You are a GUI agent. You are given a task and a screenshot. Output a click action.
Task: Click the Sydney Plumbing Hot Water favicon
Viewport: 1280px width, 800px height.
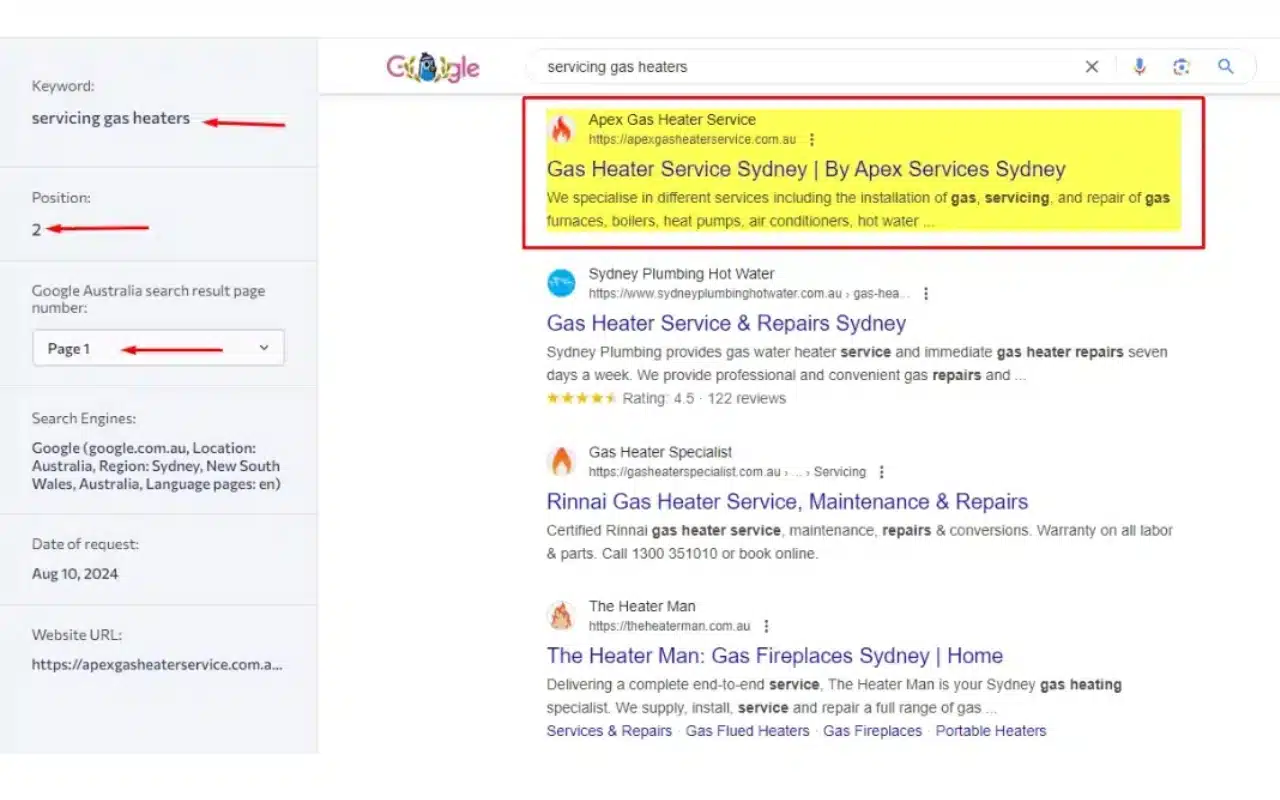(561, 283)
